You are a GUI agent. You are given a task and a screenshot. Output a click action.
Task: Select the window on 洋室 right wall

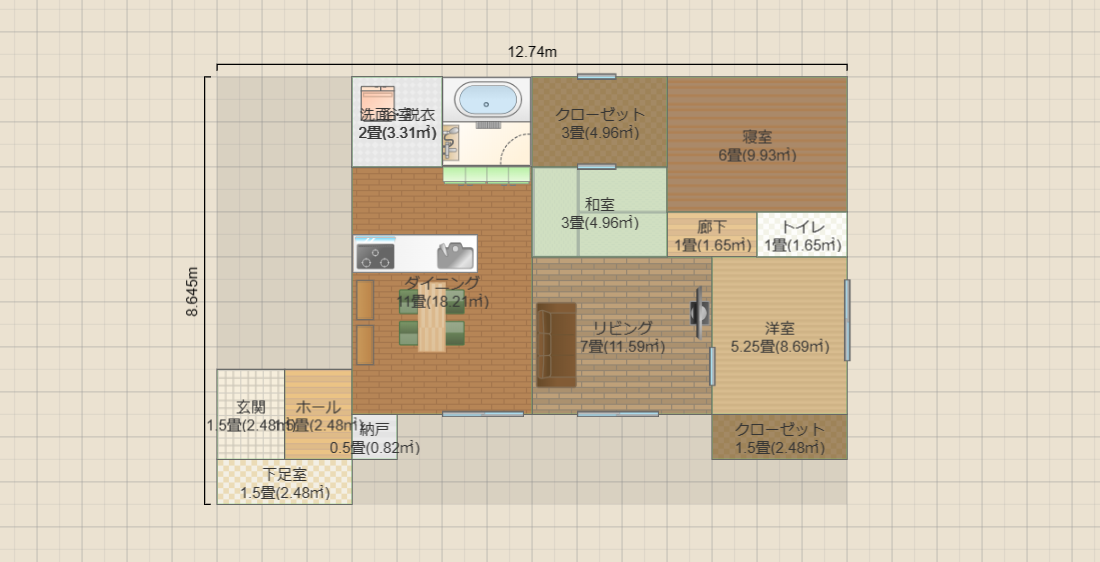coord(847,320)
